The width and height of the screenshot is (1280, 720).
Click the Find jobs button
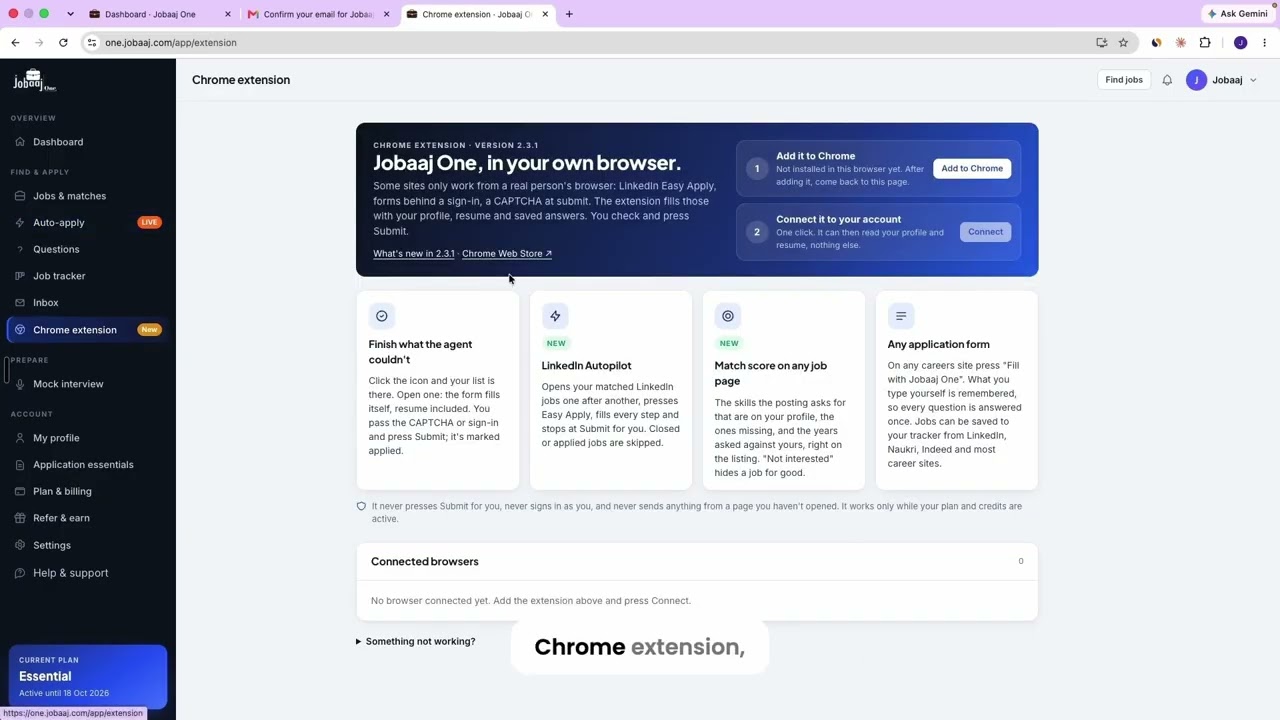1124,80
